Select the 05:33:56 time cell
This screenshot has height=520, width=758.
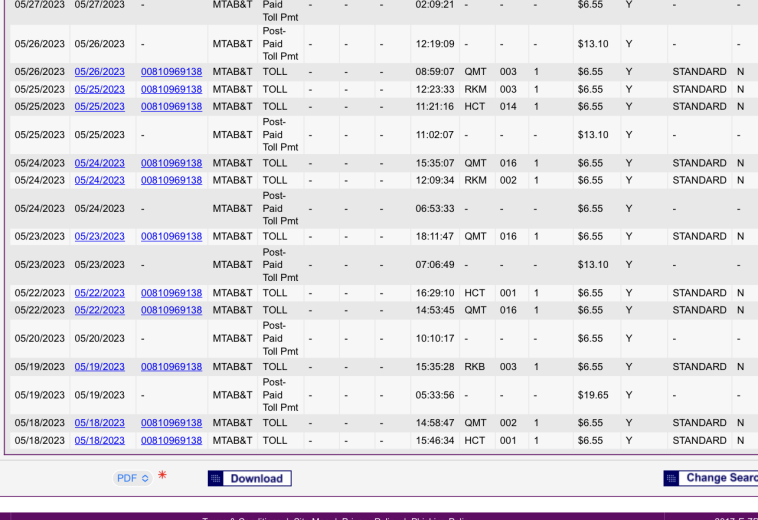[435, 395]
